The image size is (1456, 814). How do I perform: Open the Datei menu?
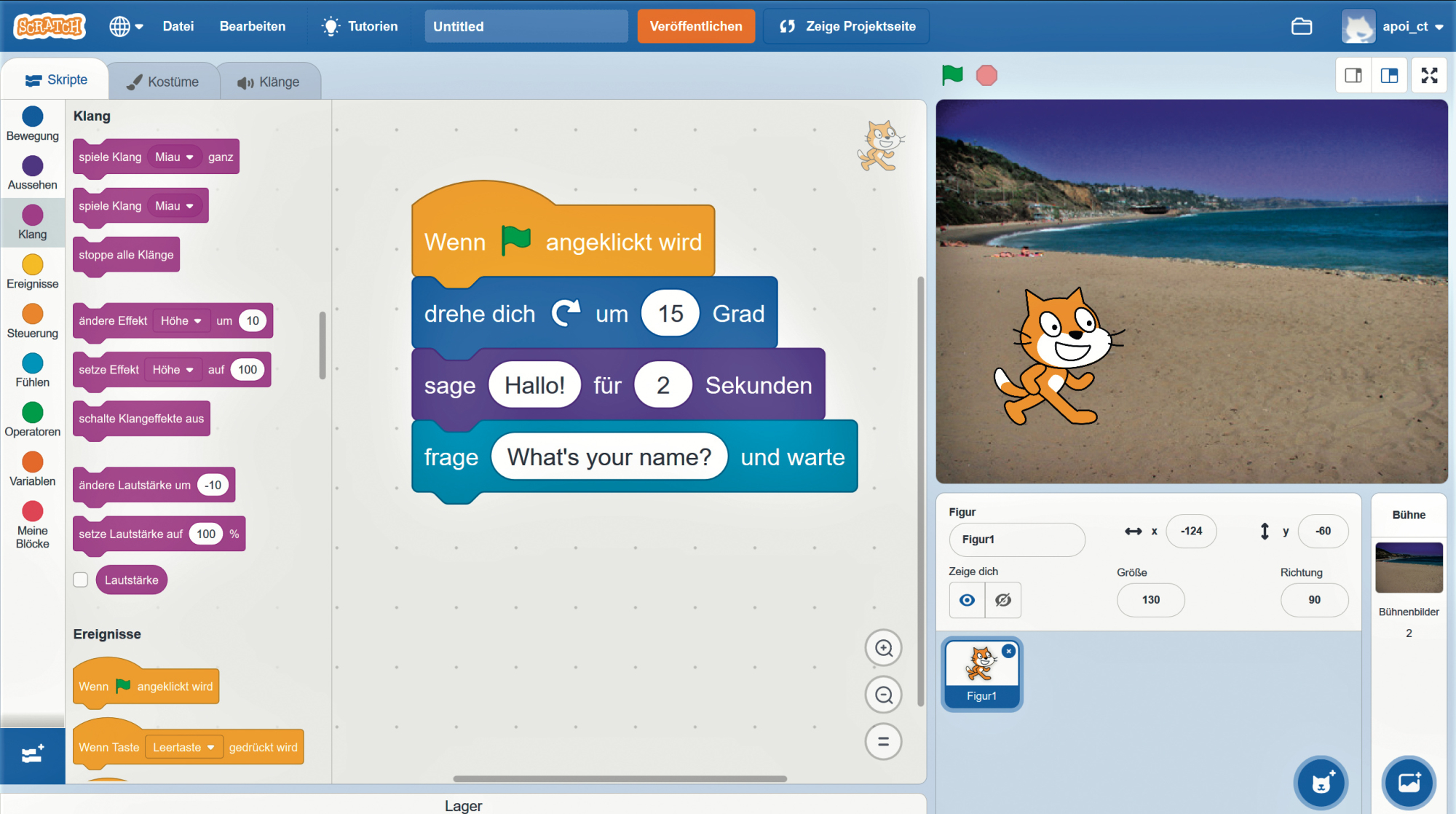[178, 26]
